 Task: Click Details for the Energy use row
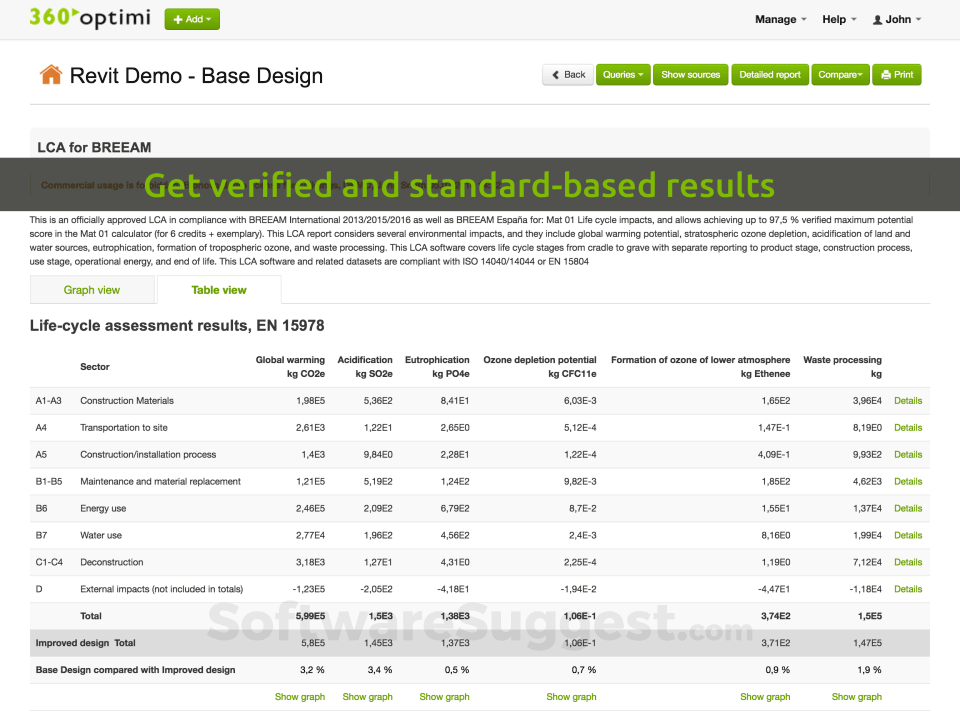coord(907,508)
